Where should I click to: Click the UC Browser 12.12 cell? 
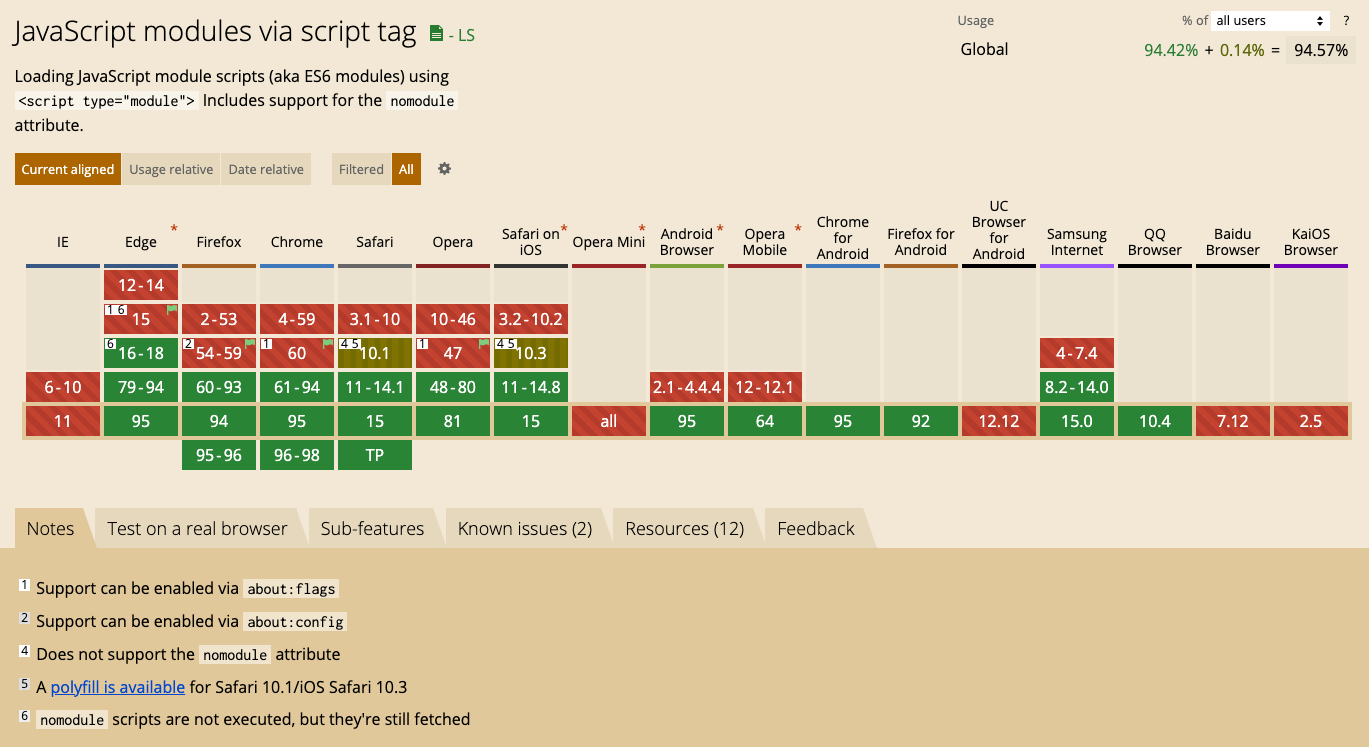[999, 421]
